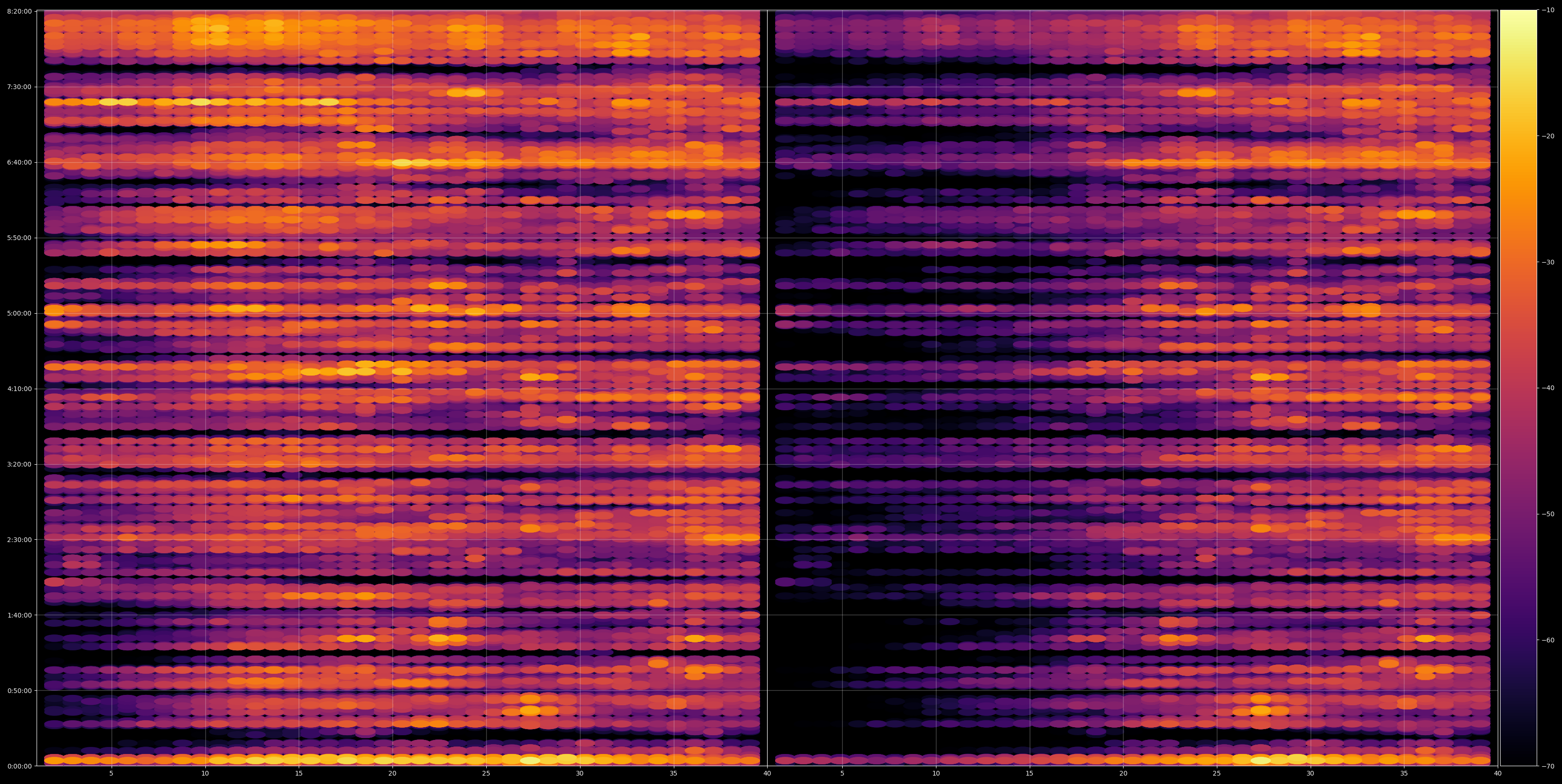
Task: Click x-axis label 25 under left heatmap
Action: pyautogui.click(x=486, y=774)
